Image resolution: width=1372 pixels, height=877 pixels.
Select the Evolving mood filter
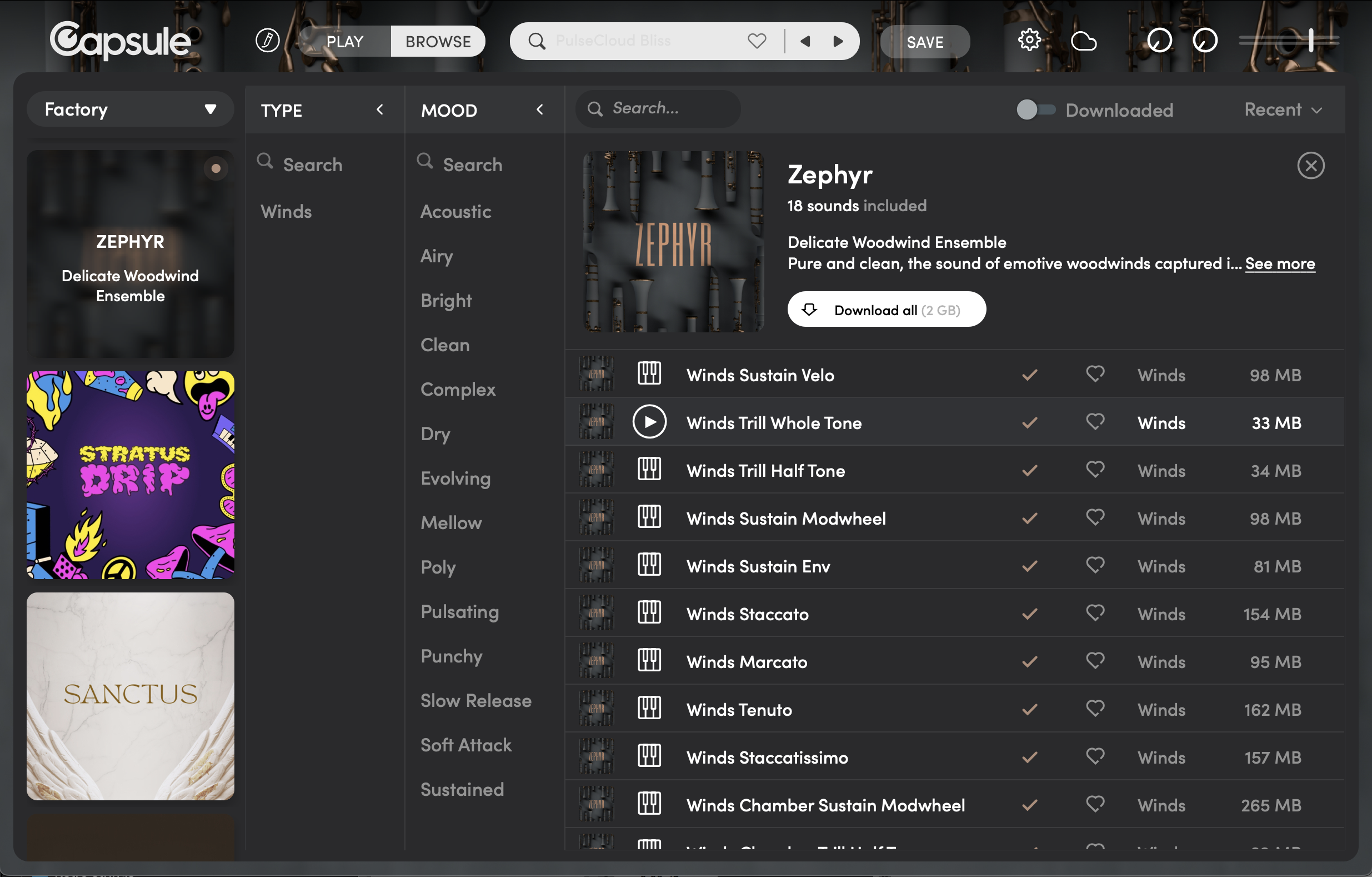click(455, 478)
